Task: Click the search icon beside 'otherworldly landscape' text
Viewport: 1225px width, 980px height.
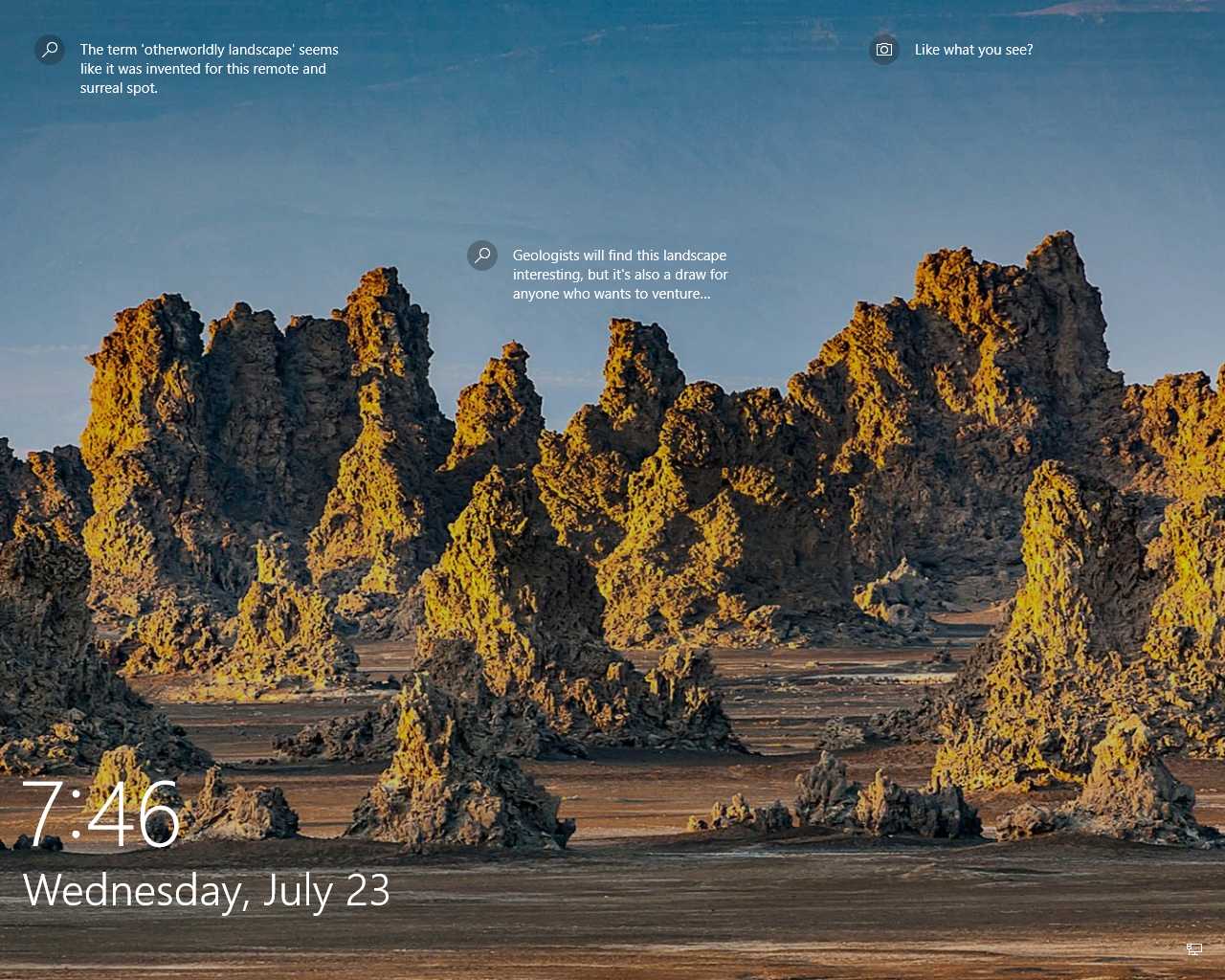Action: click(x=50, y=50)
